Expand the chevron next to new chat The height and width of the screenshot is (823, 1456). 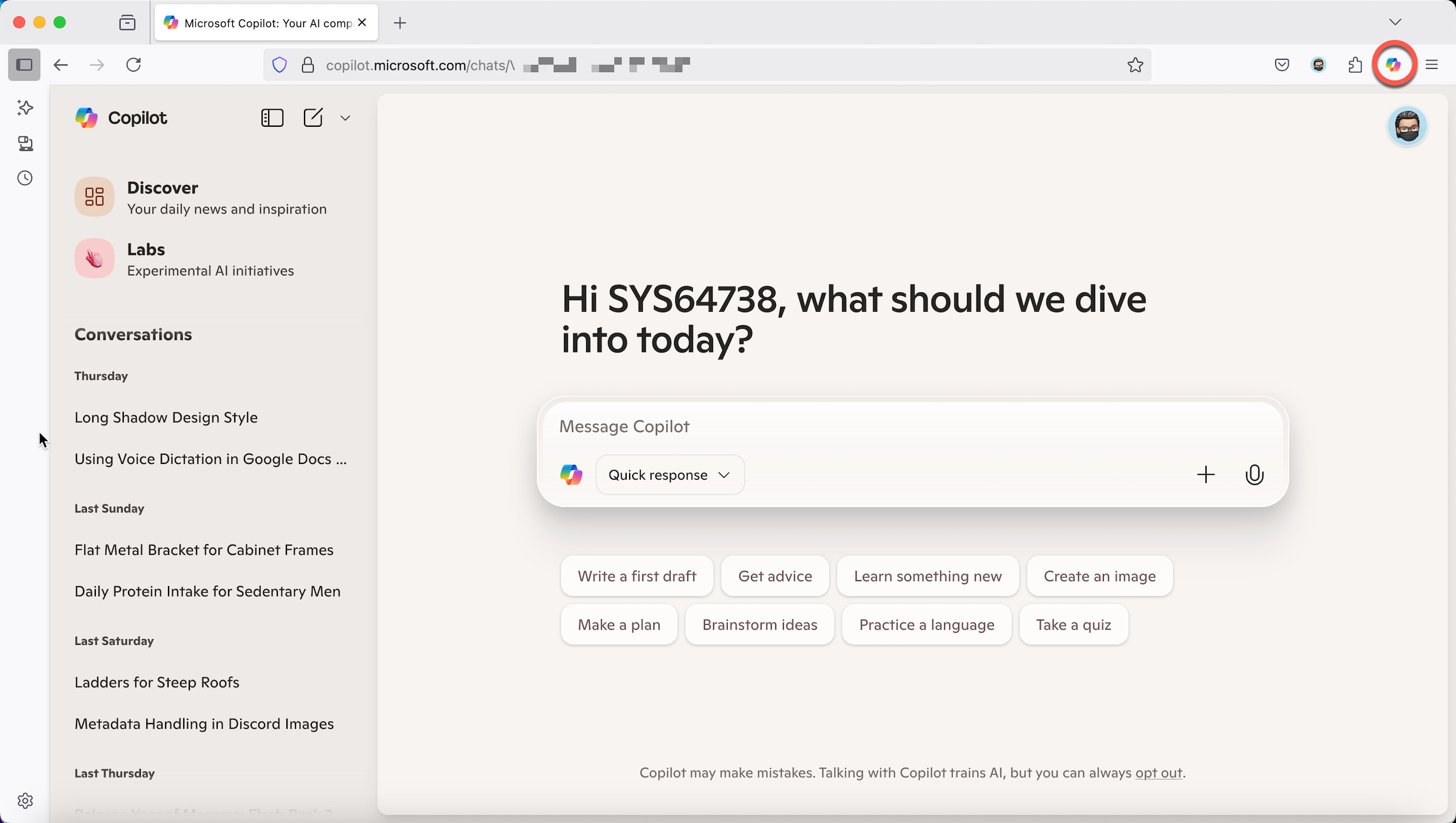345,118
